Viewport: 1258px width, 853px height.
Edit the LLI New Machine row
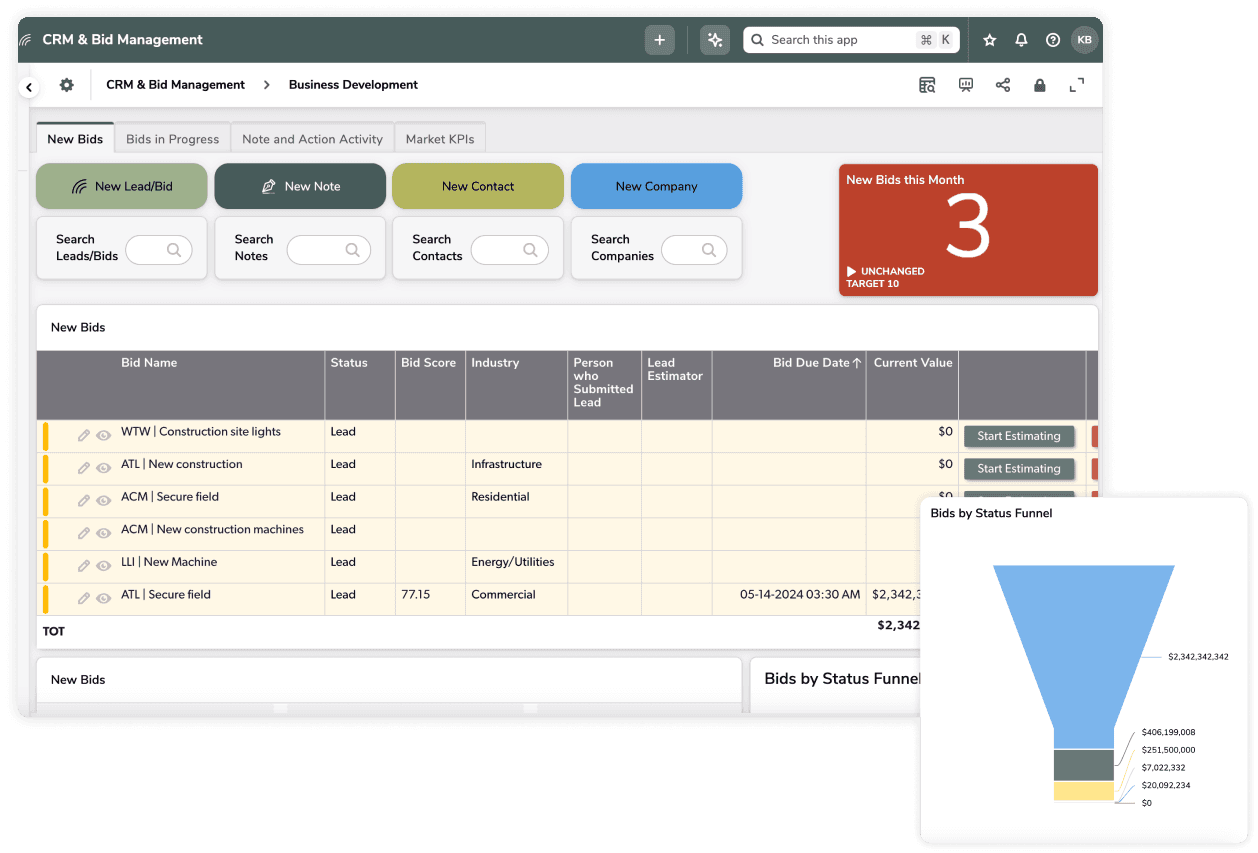tap(84, 566)
